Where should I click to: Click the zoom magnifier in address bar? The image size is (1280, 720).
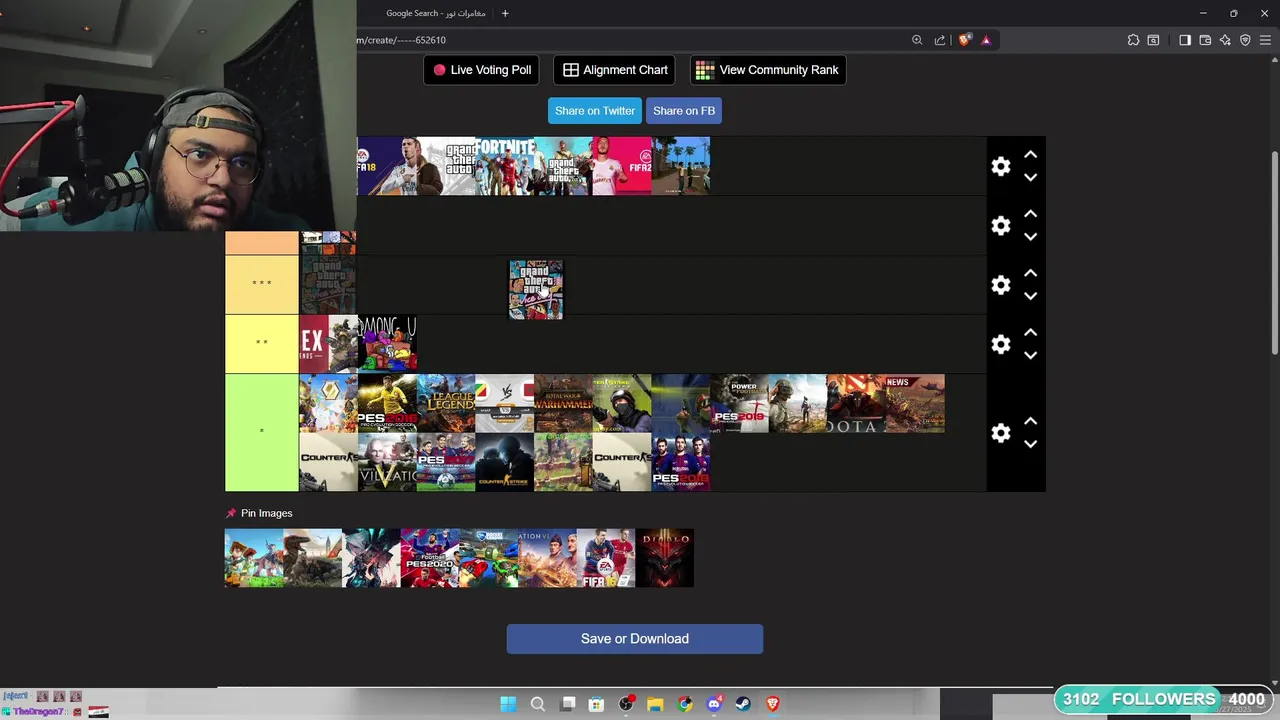coord(917,40)
